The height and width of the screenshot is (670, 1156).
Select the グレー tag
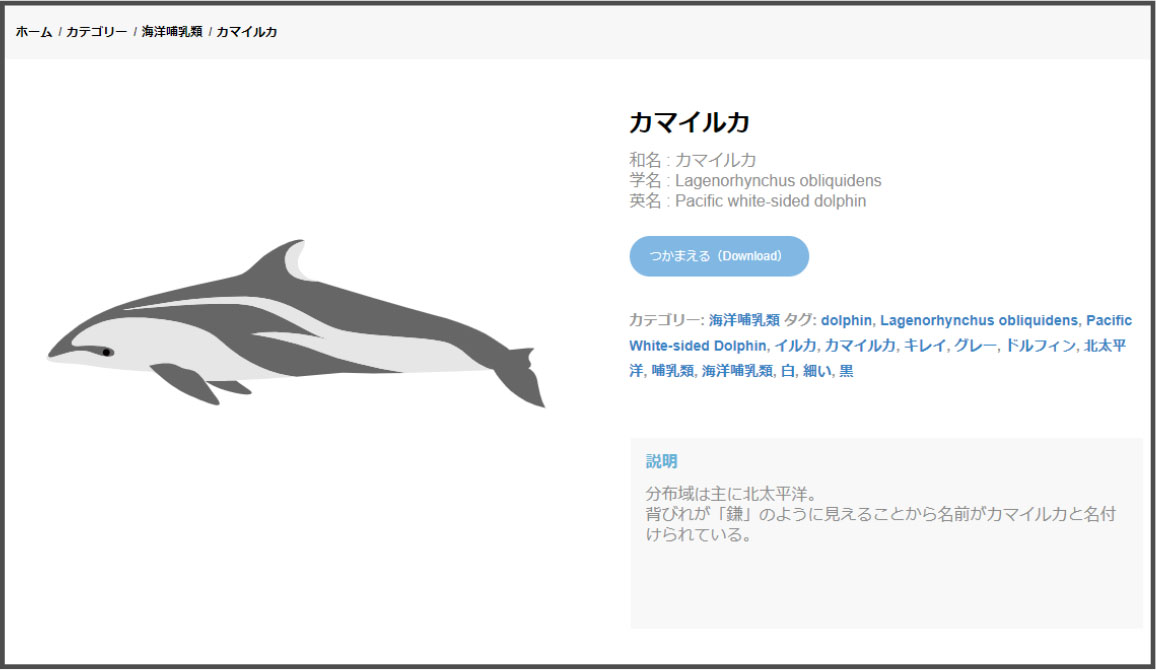975,345
